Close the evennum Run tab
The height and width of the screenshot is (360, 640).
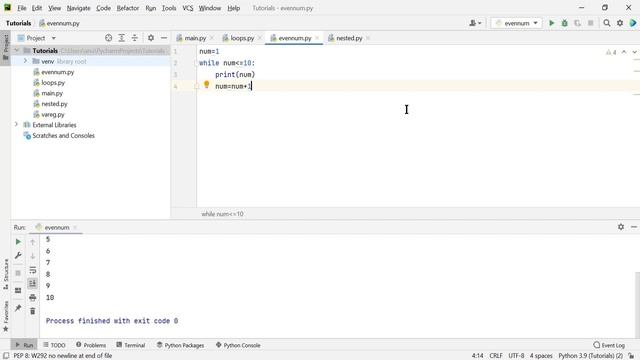pos(75,227)
